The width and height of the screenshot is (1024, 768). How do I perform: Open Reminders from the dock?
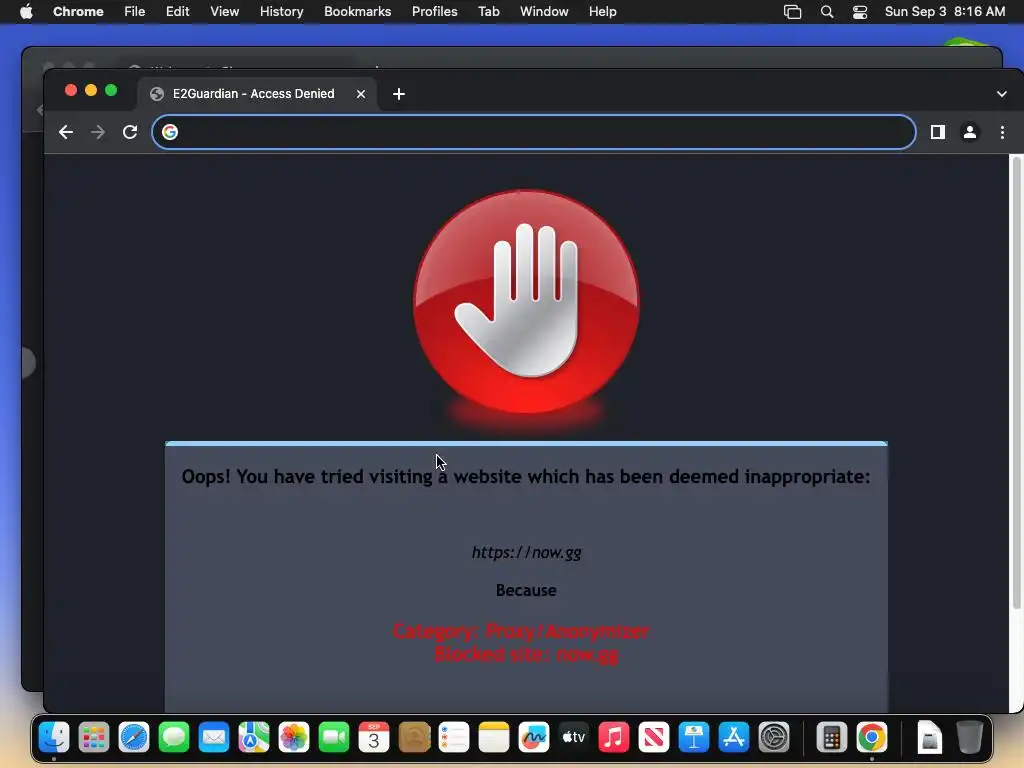(454, 738)
